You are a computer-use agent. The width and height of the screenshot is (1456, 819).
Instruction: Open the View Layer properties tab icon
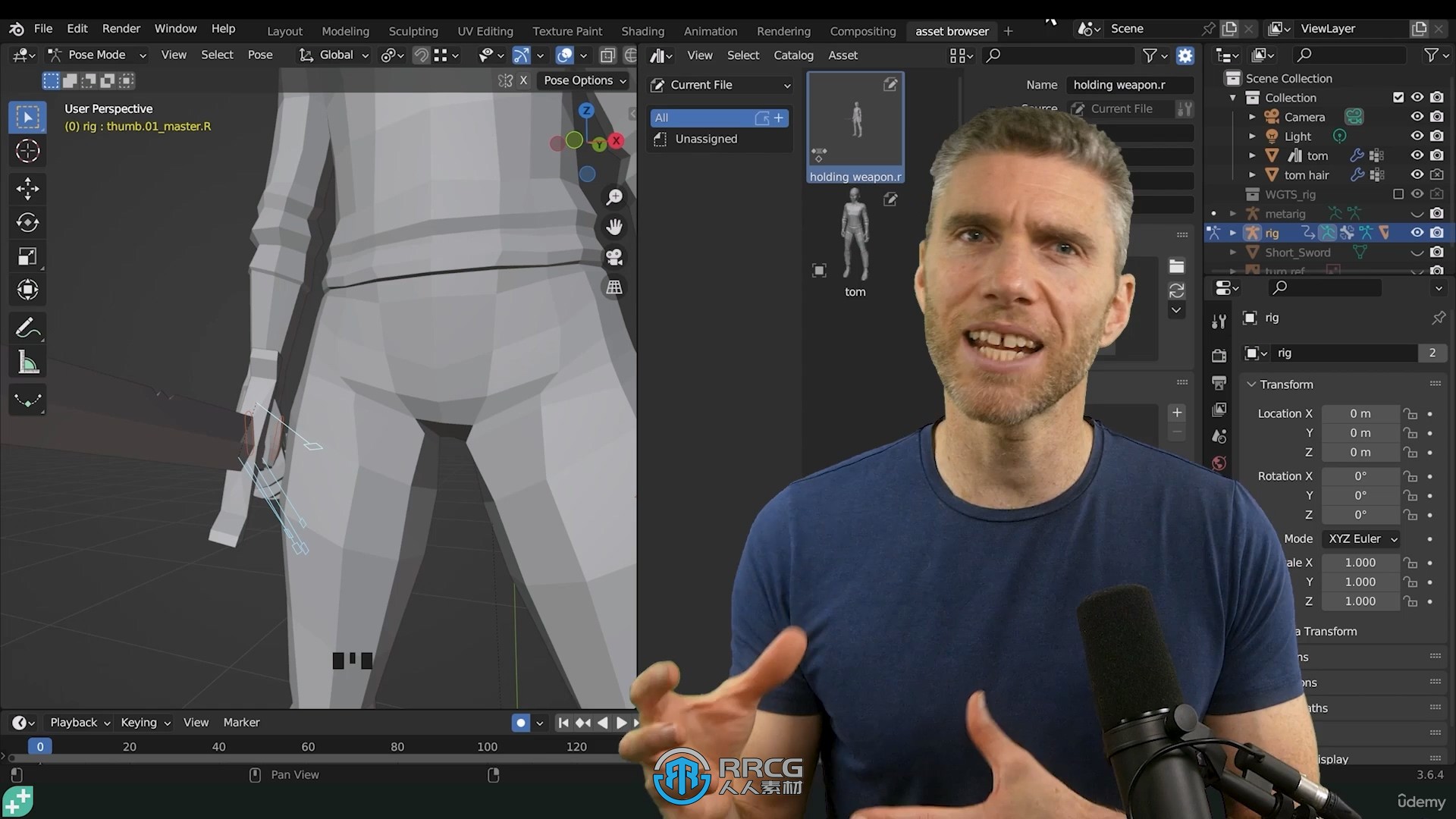(1219, 409)
